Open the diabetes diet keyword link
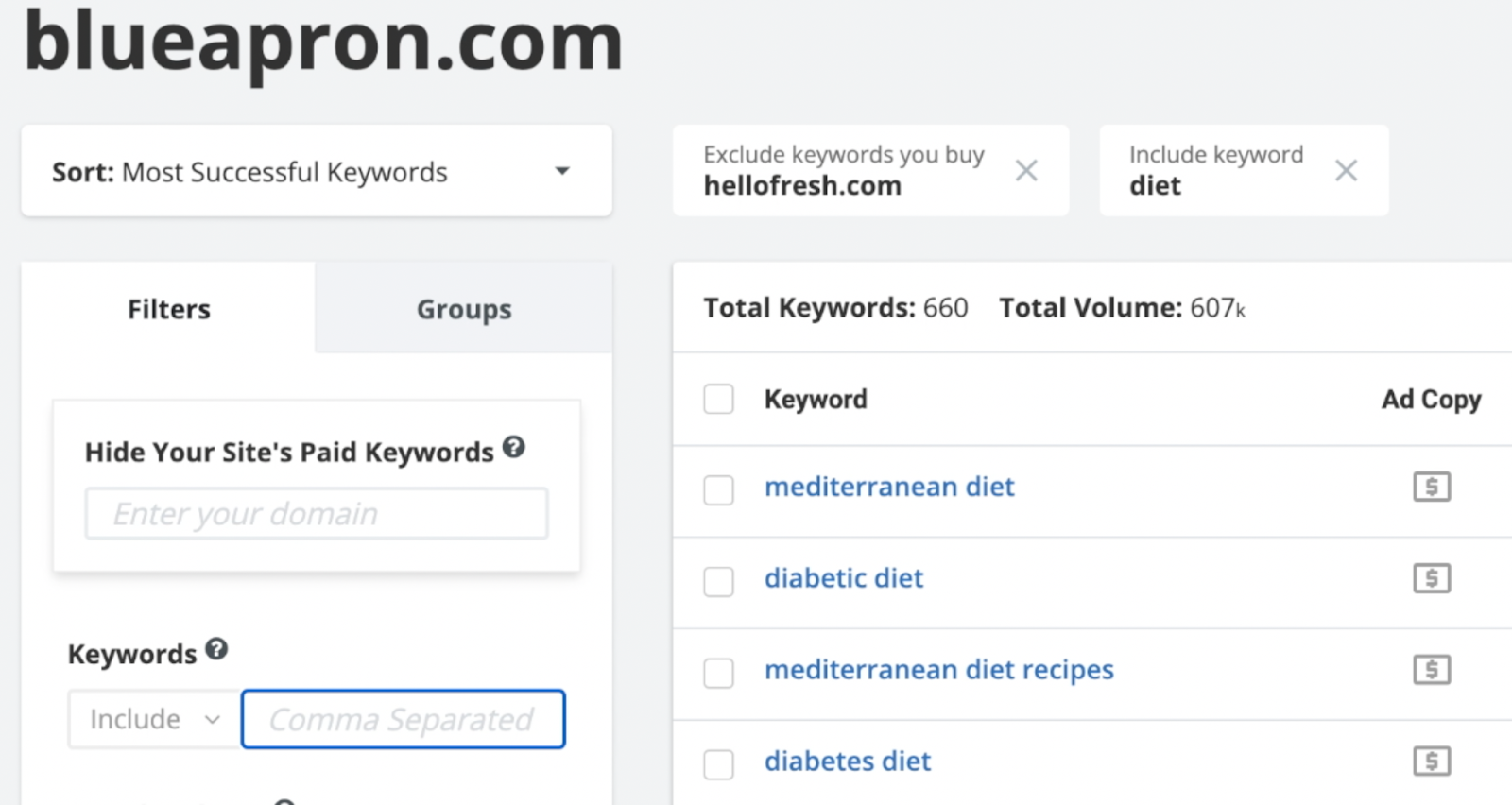Screen dimensions: 1512x805 pyautogui.click(x=848, y=762)
